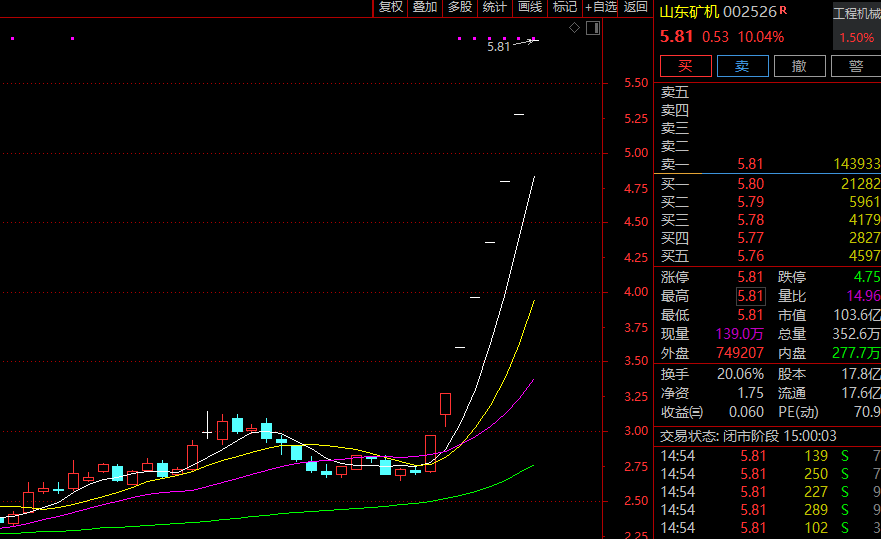Click the stock code 002526
The image size is (881, 539).
[x=750, y=12]
